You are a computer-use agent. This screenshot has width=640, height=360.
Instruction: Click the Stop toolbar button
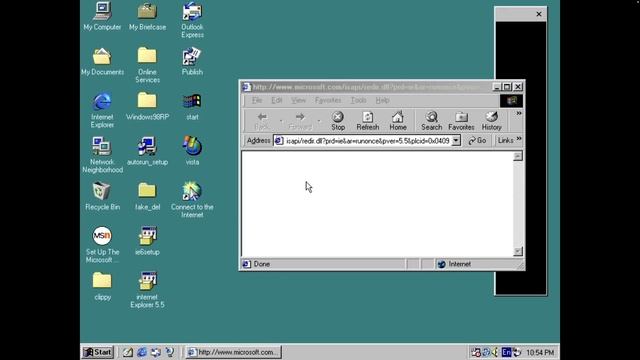338,121
